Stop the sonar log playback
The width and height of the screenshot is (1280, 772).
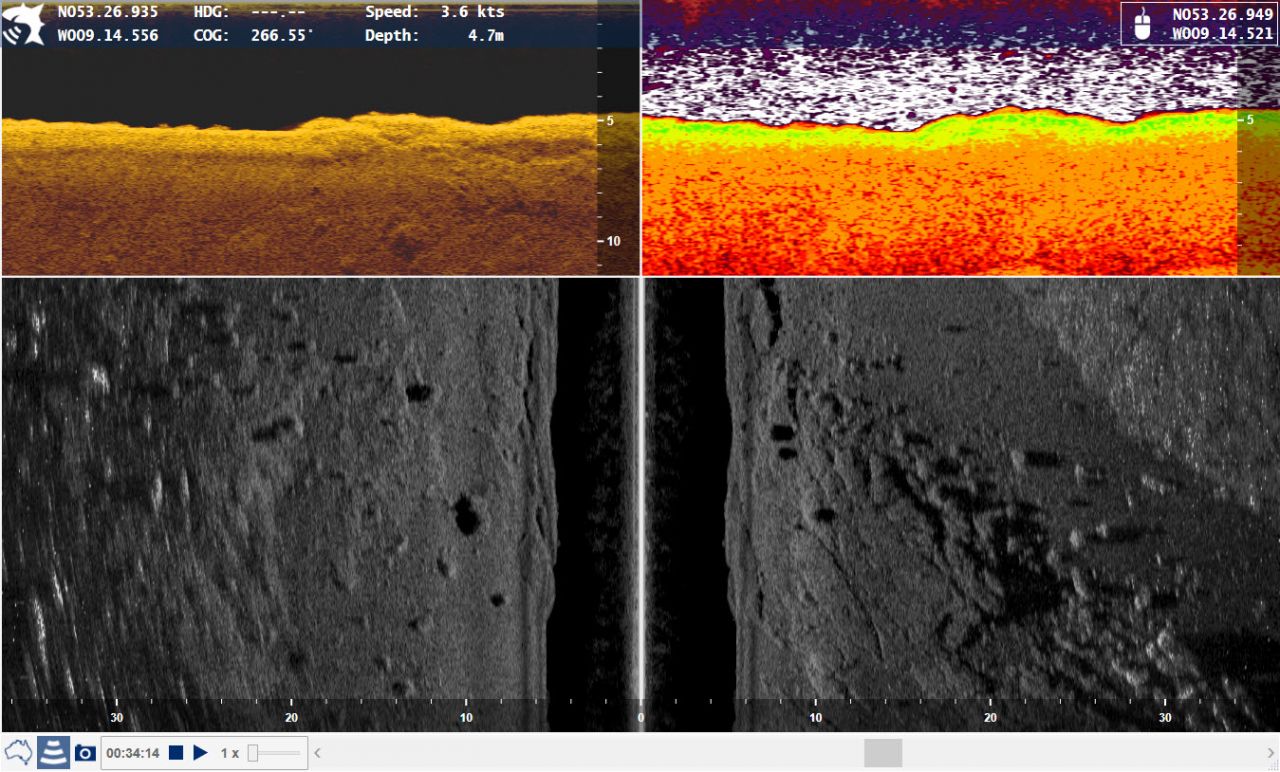(x=176, y=752)
